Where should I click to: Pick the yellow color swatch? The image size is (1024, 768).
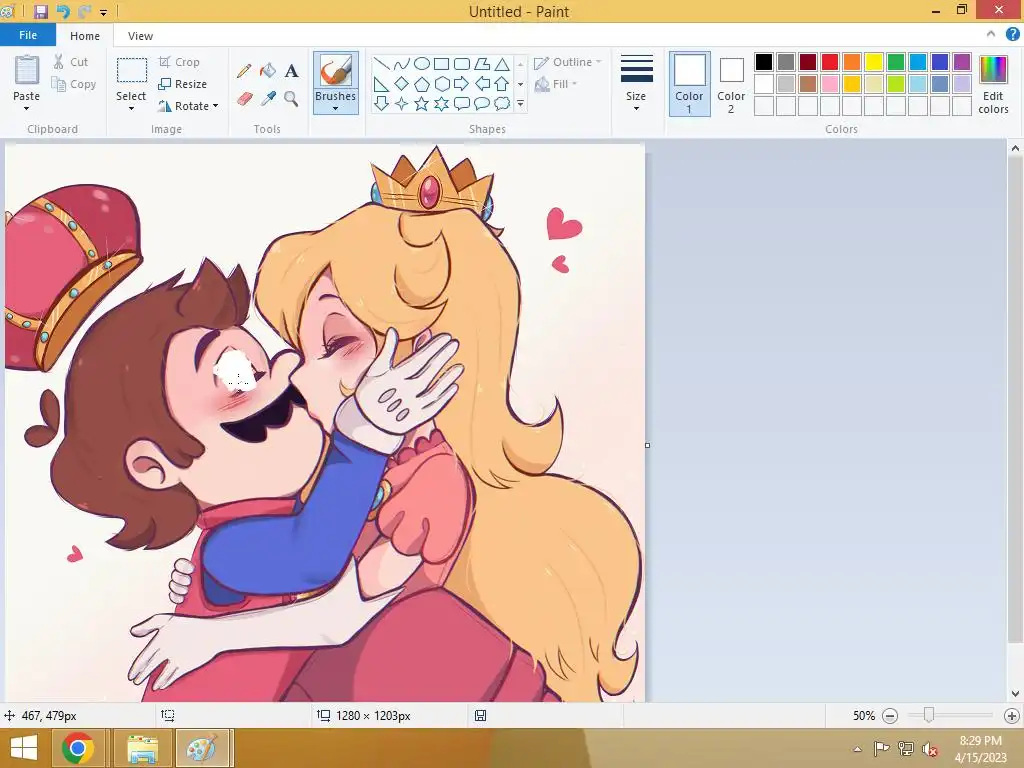[x=874, y=62]
